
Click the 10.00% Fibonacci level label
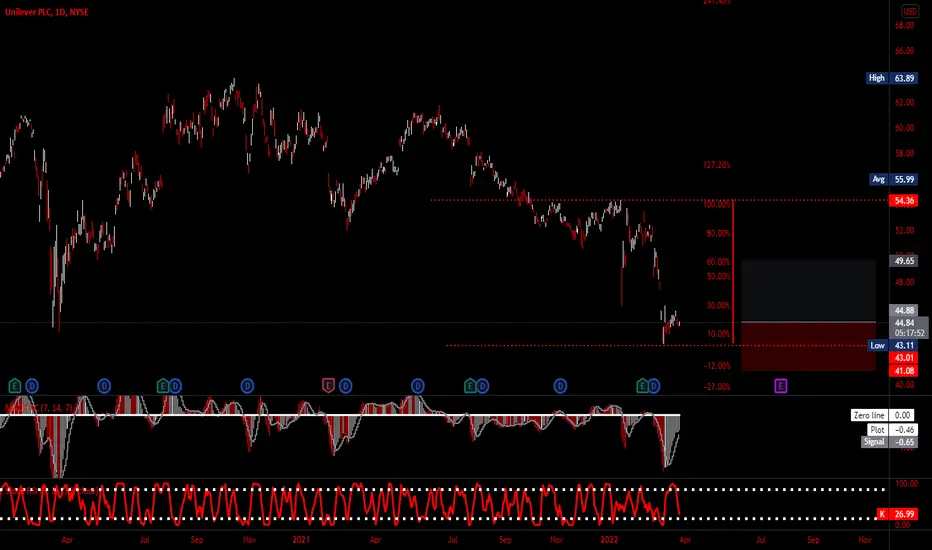718,334
